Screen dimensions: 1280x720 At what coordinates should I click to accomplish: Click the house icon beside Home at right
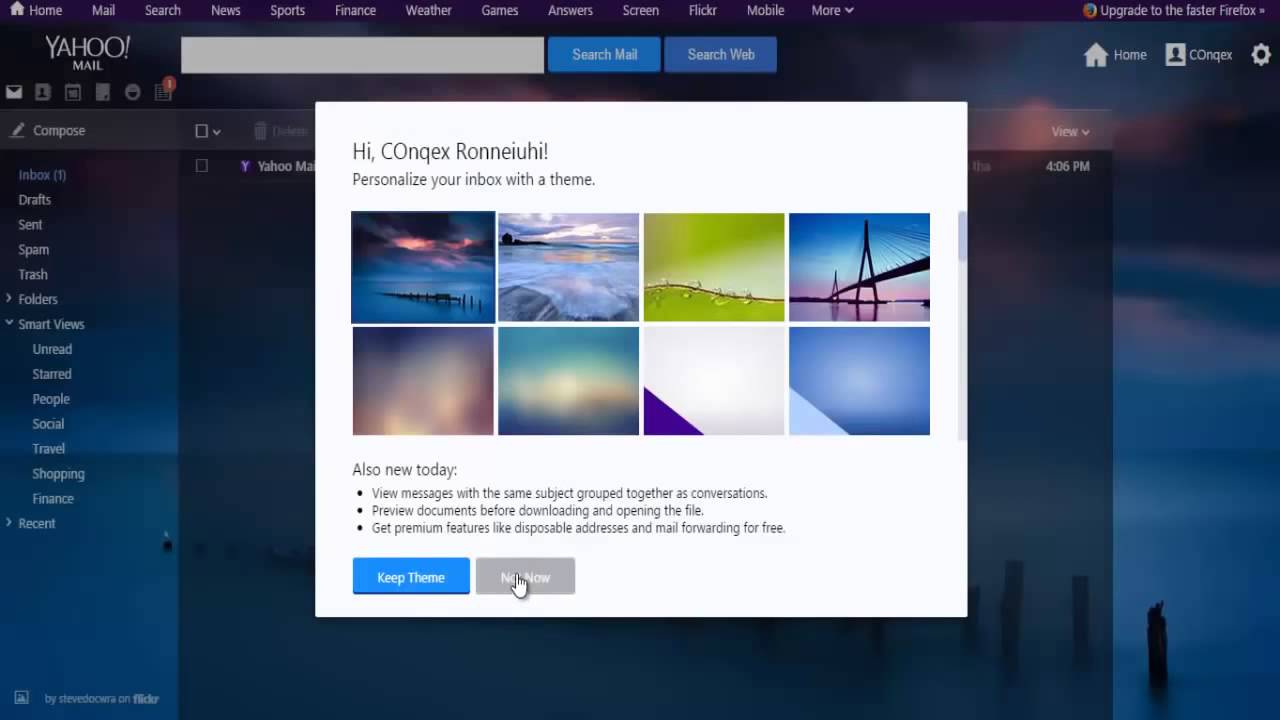coord(1096,55)
